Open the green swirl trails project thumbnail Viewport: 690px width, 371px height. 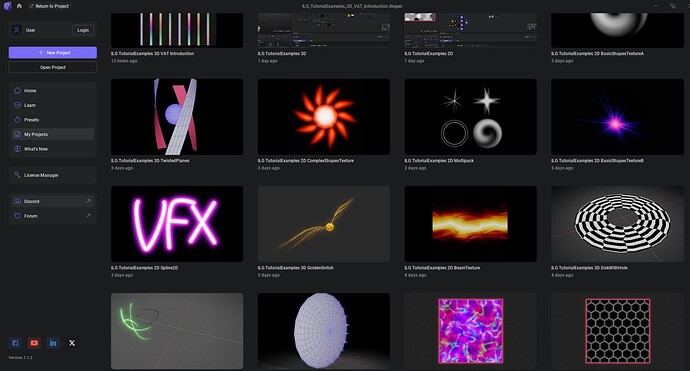177,331
